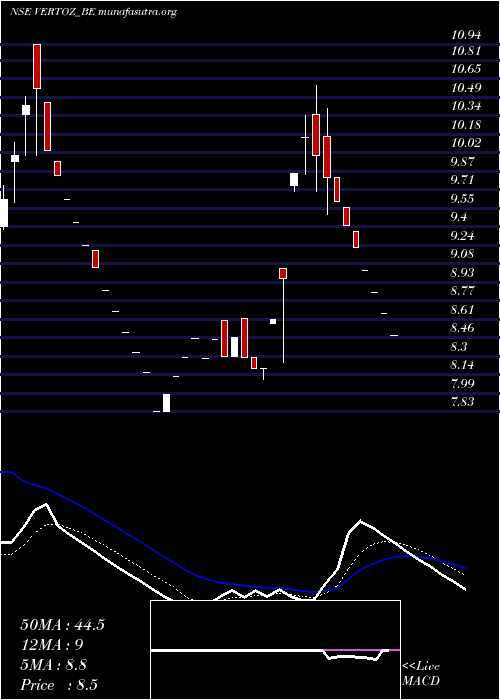Screen dimensions: 500x700
Task: Click the 10.65 price level label
Action: [x=467, y=69]
